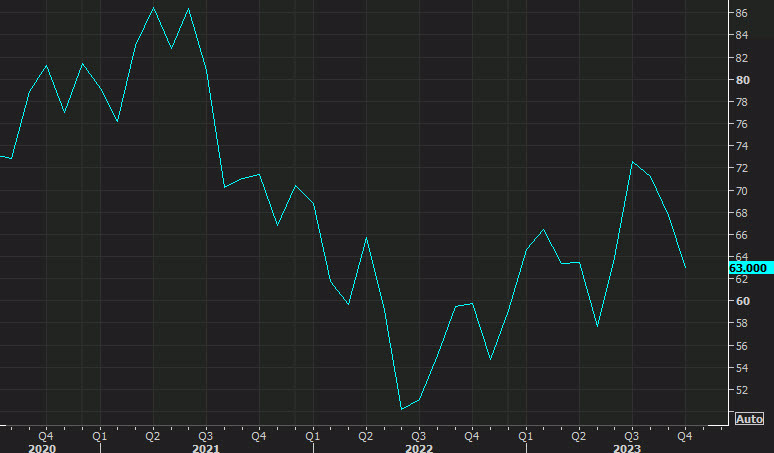Screen dimensions: 774x453
Task: Select the 2023 year label on time axis
Action: tap(627, 449)
